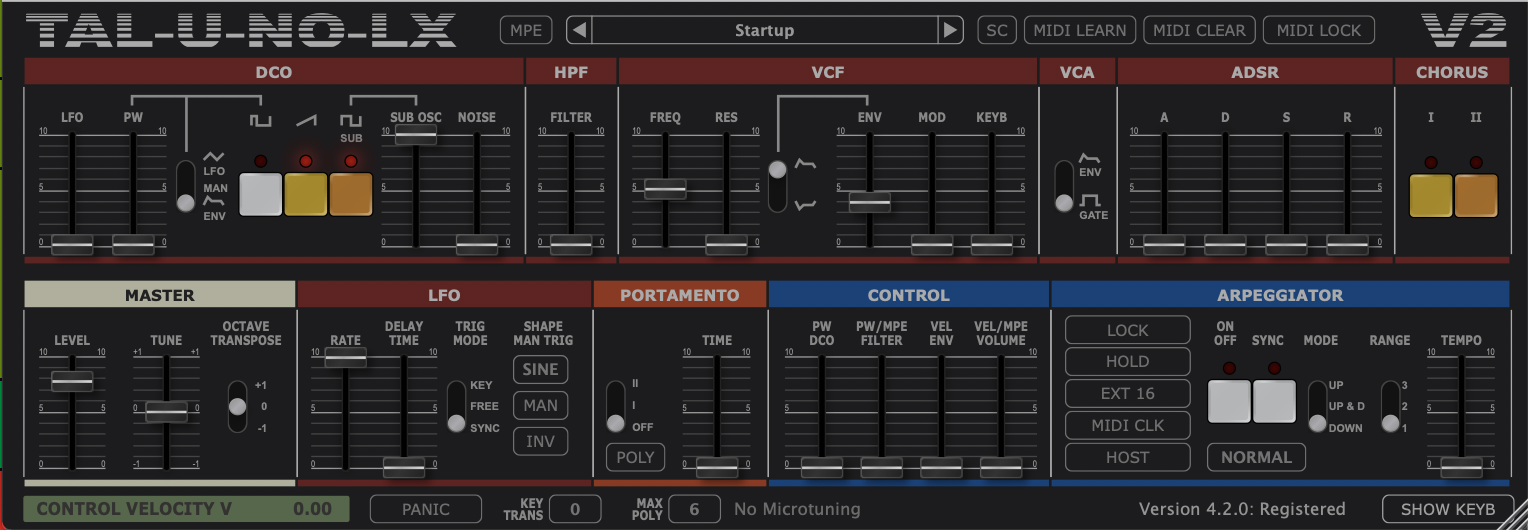Image resolution: width=1528 pixels, height=530 pixels.
Task: Flip the DCO PWM LFO/MAN/ENV switch
Action: coord(185,186)
